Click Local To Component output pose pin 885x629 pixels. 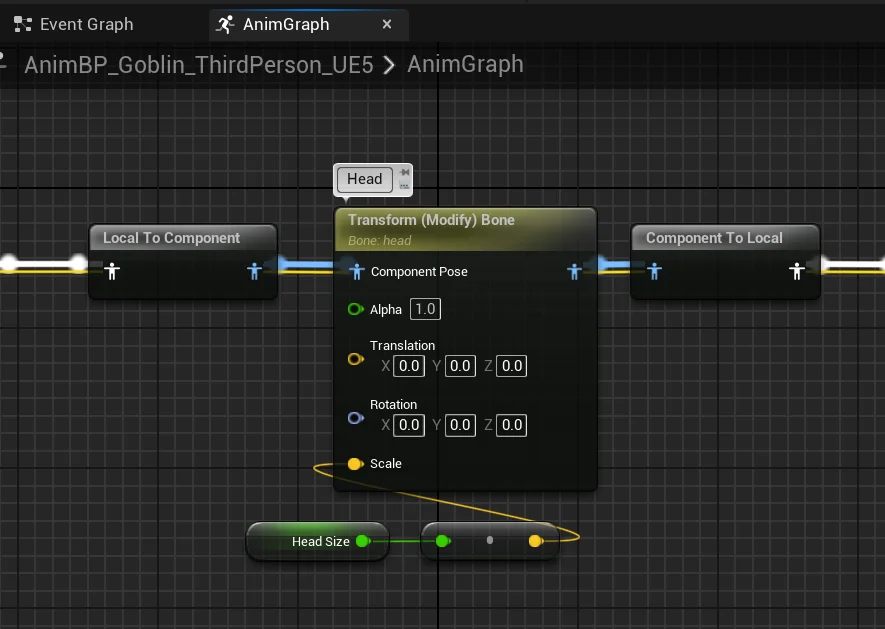[x=254, y=272]
